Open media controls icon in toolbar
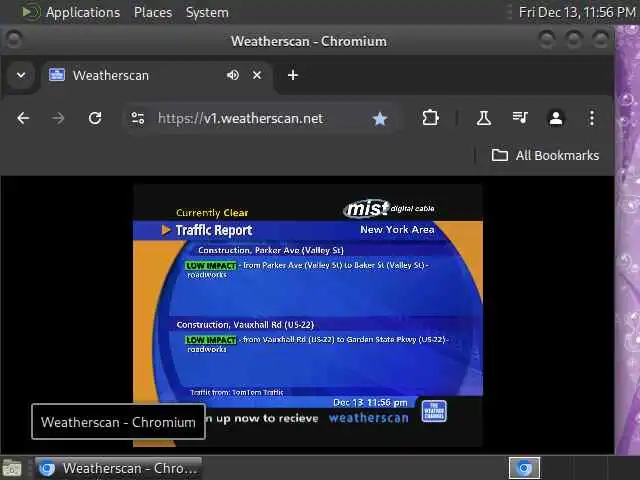This screenshot has height=480, width=640. click(x=520, y=118)
